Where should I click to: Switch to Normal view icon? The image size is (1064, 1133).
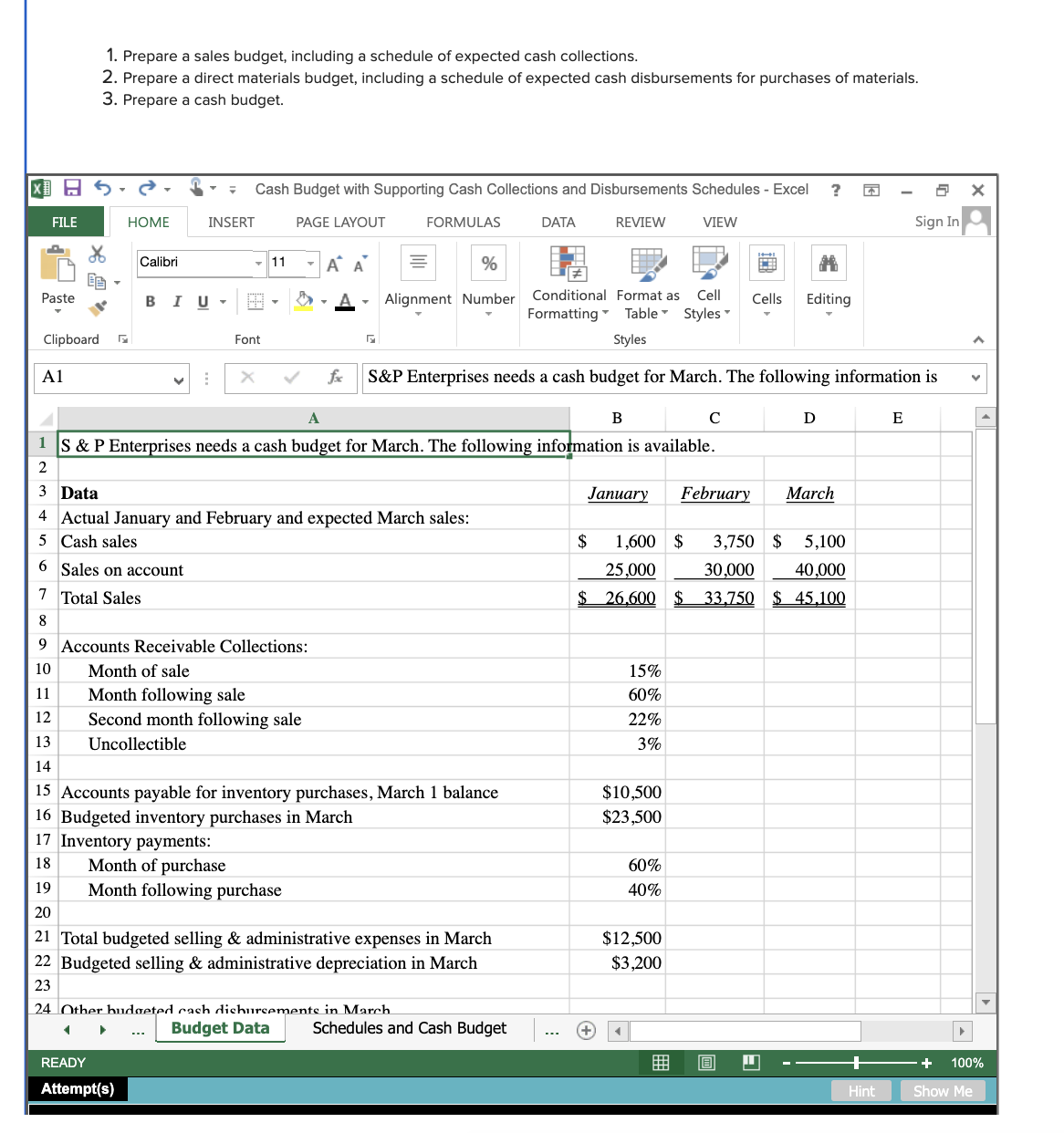(x=661, y=1063)
